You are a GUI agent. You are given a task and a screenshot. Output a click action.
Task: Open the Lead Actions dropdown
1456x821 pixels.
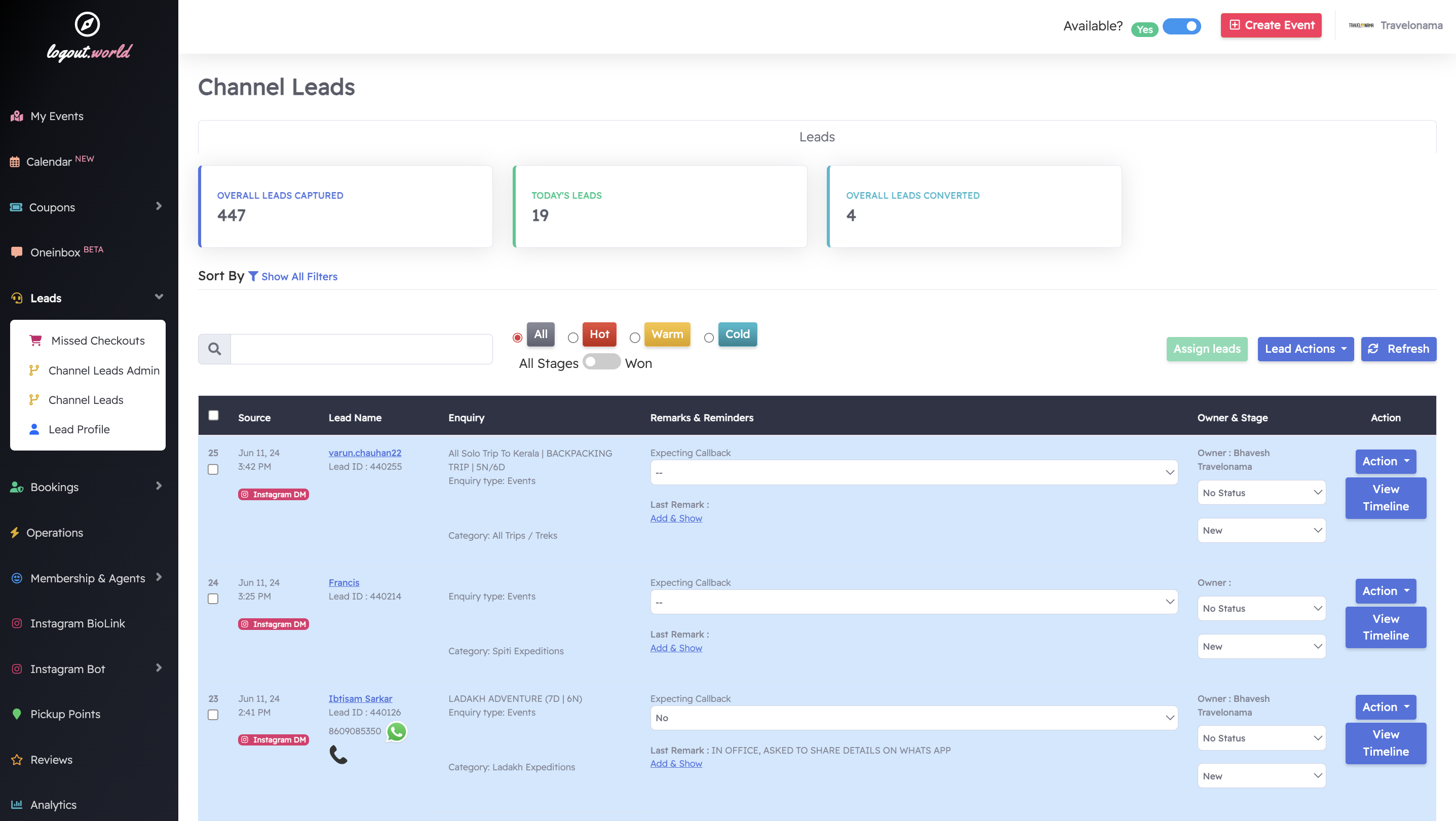click(1305, 349)
